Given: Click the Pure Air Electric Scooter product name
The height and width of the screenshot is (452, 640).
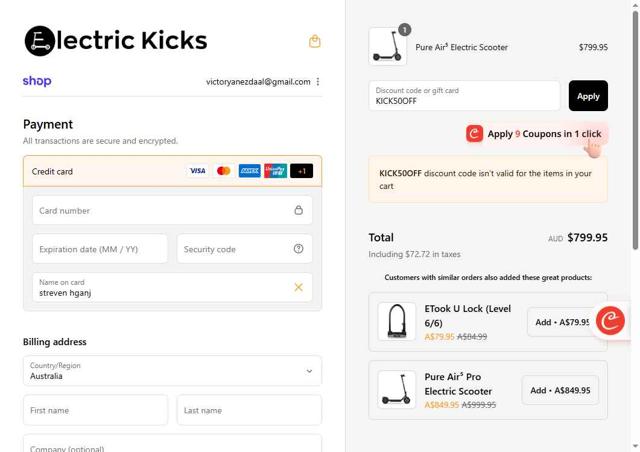Looking at the screenshot, I should pos(461,47).
